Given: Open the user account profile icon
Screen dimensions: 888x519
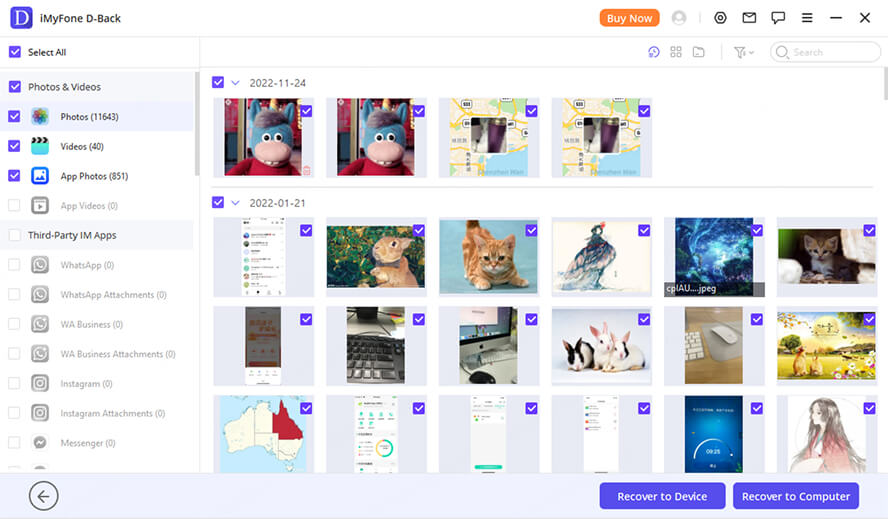Looking at the screenshot, I should click(x=678, y=18).
